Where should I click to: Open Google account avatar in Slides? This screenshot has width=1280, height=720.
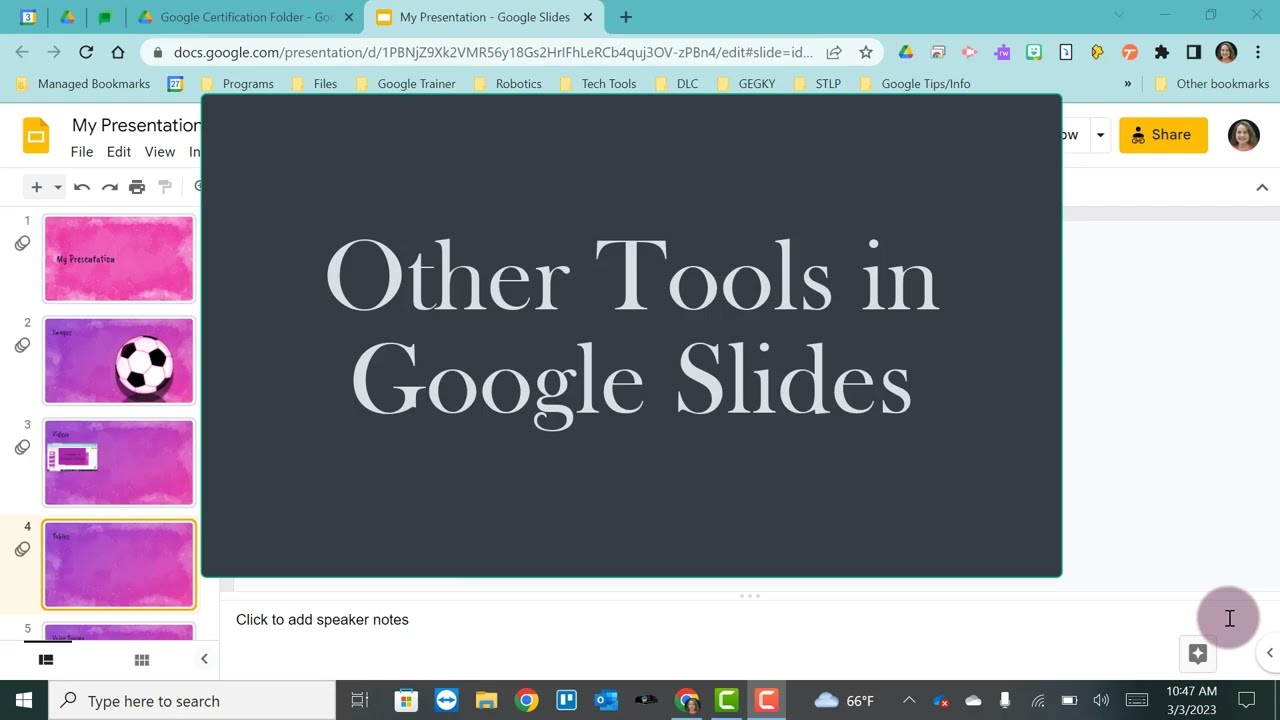coord(1243,135)
